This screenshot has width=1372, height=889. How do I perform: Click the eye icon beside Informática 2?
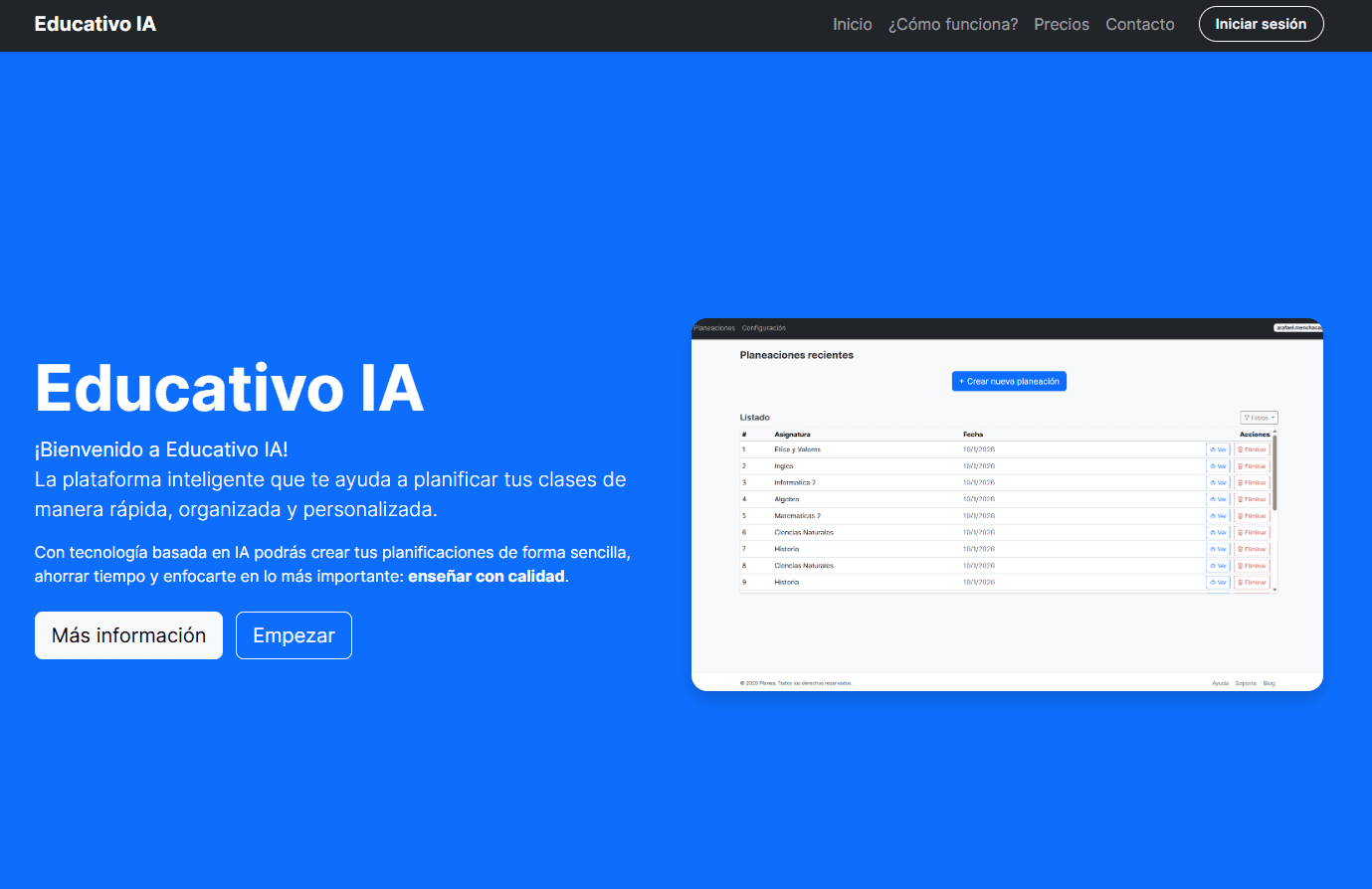point(1212,481)
